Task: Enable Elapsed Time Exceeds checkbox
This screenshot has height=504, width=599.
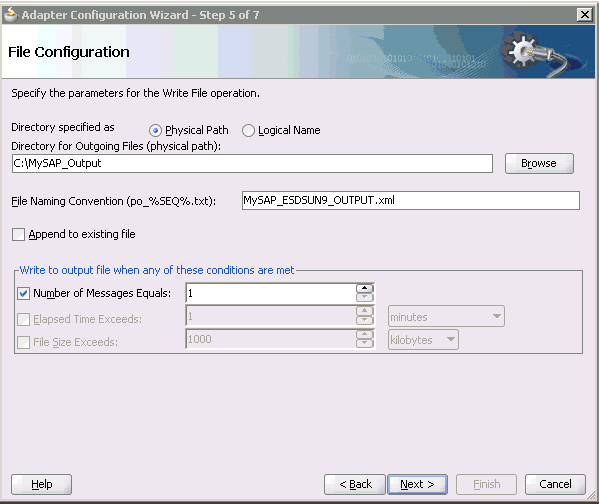Action: coord(23,319)
